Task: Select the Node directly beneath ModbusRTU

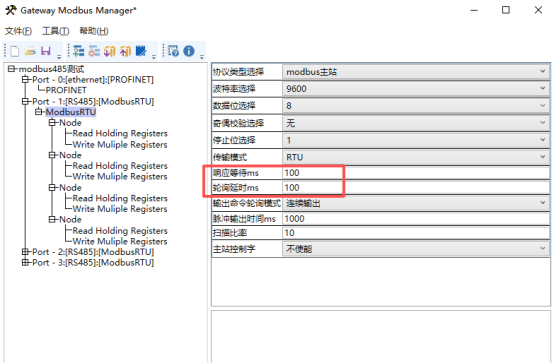Action: point(70,123)
